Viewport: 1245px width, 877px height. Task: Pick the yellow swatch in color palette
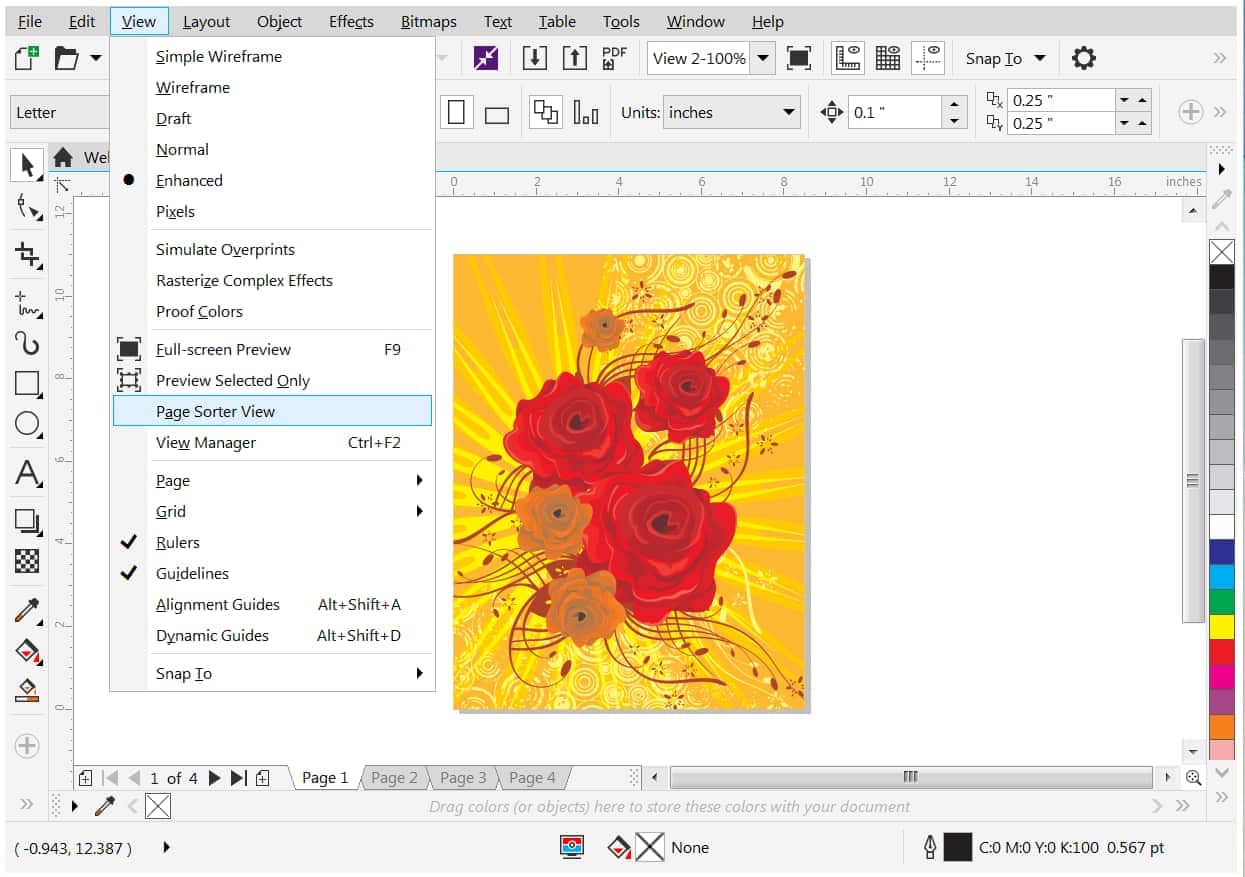1221,627
